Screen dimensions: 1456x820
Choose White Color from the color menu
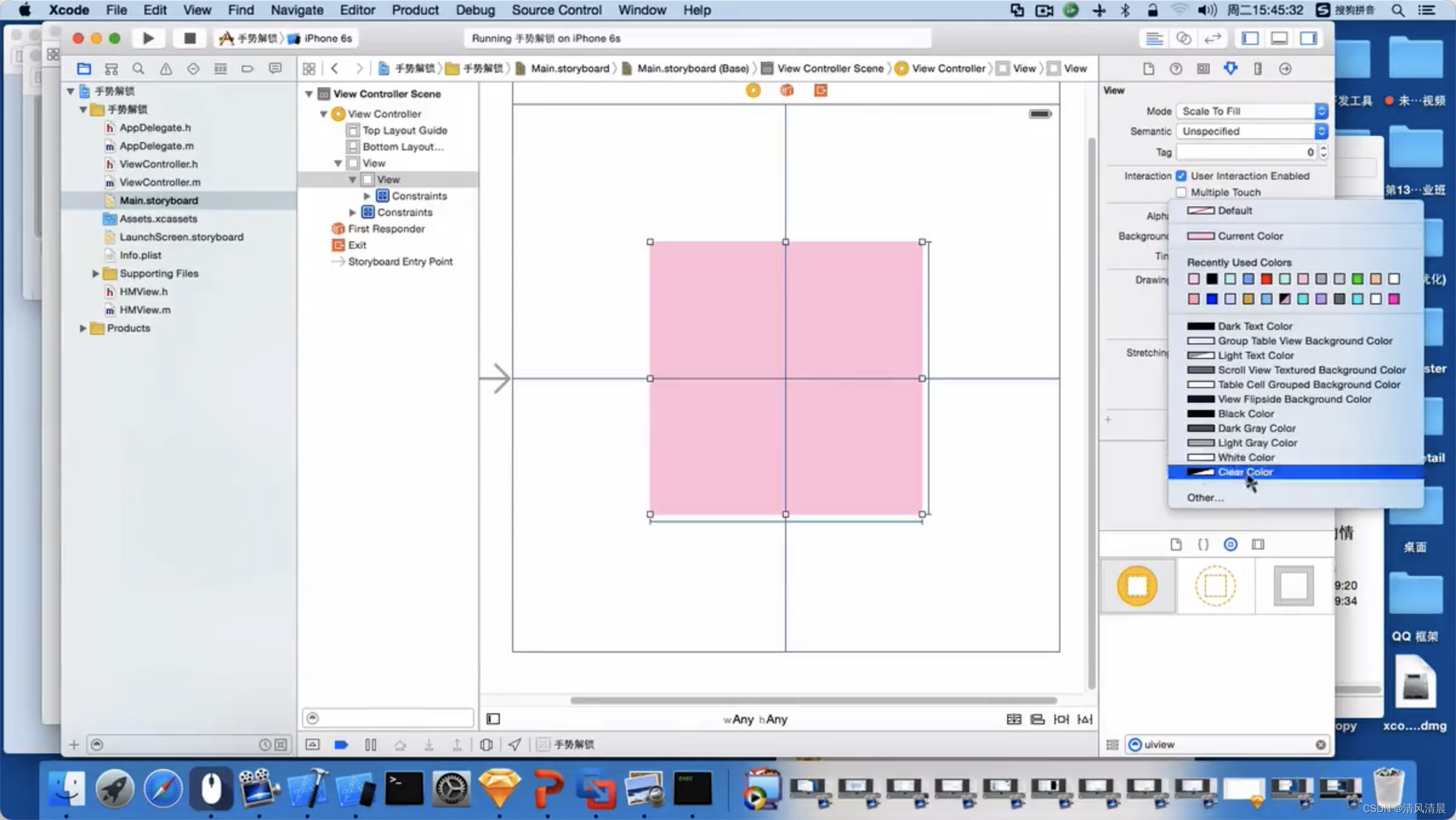tap(1296, 457)
